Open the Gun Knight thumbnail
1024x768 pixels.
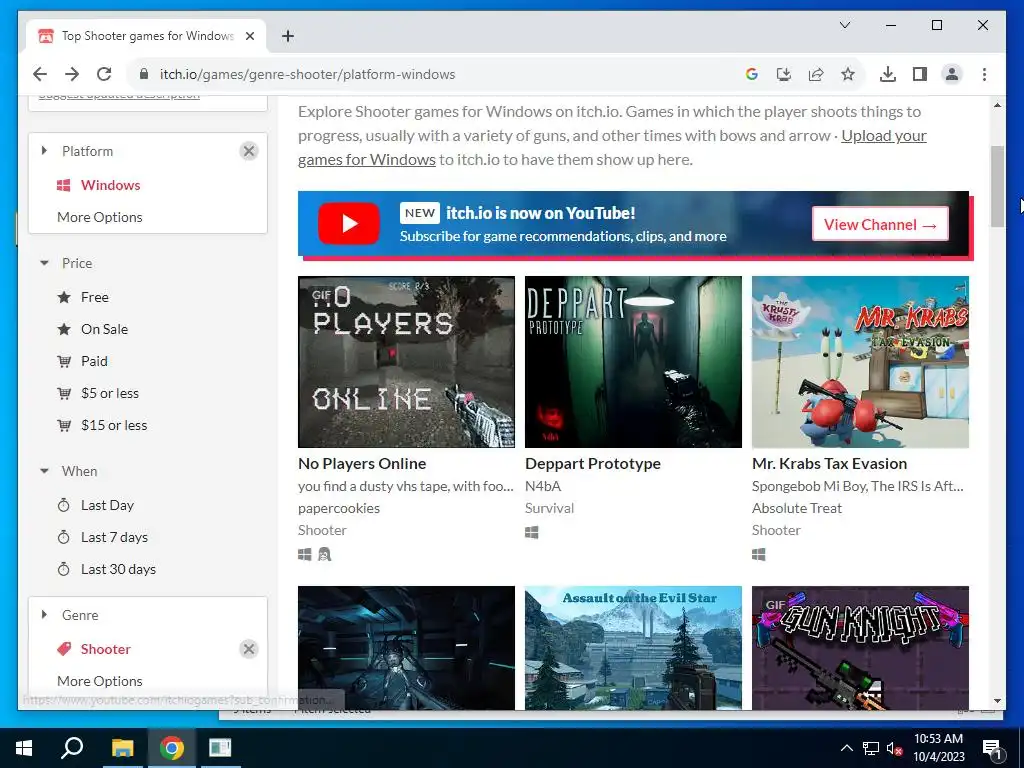point(860,648)
